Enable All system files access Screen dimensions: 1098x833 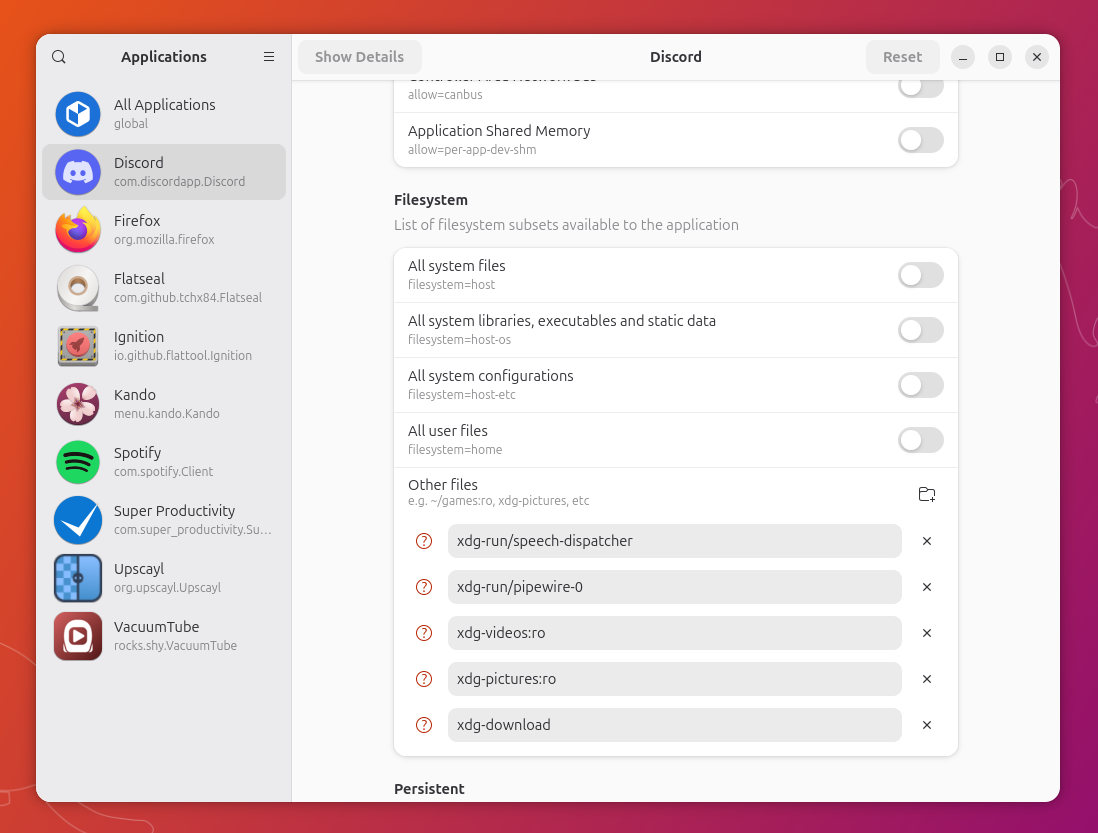[920, 275]
